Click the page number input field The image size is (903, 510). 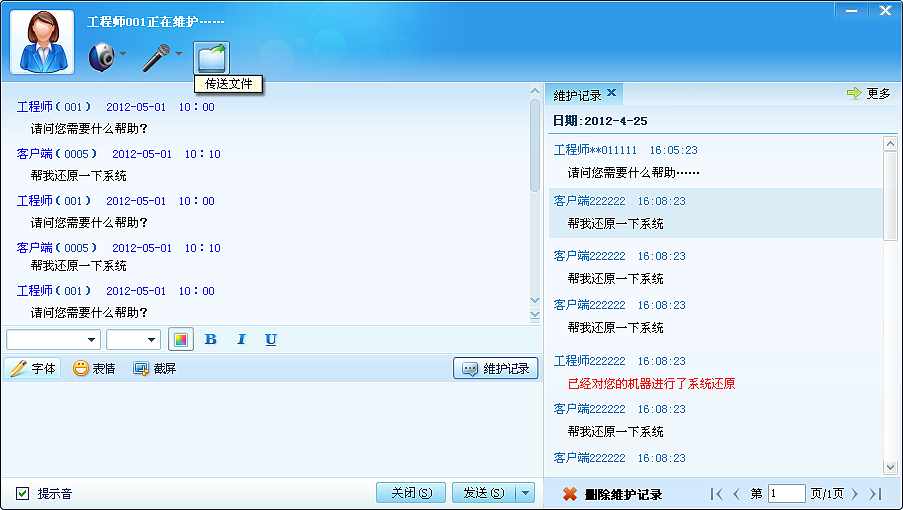tap(787, 494)
